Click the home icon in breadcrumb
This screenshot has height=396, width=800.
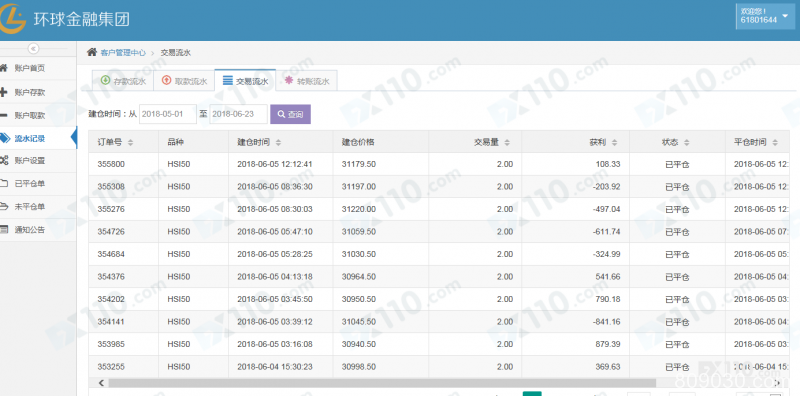(91, 52)
